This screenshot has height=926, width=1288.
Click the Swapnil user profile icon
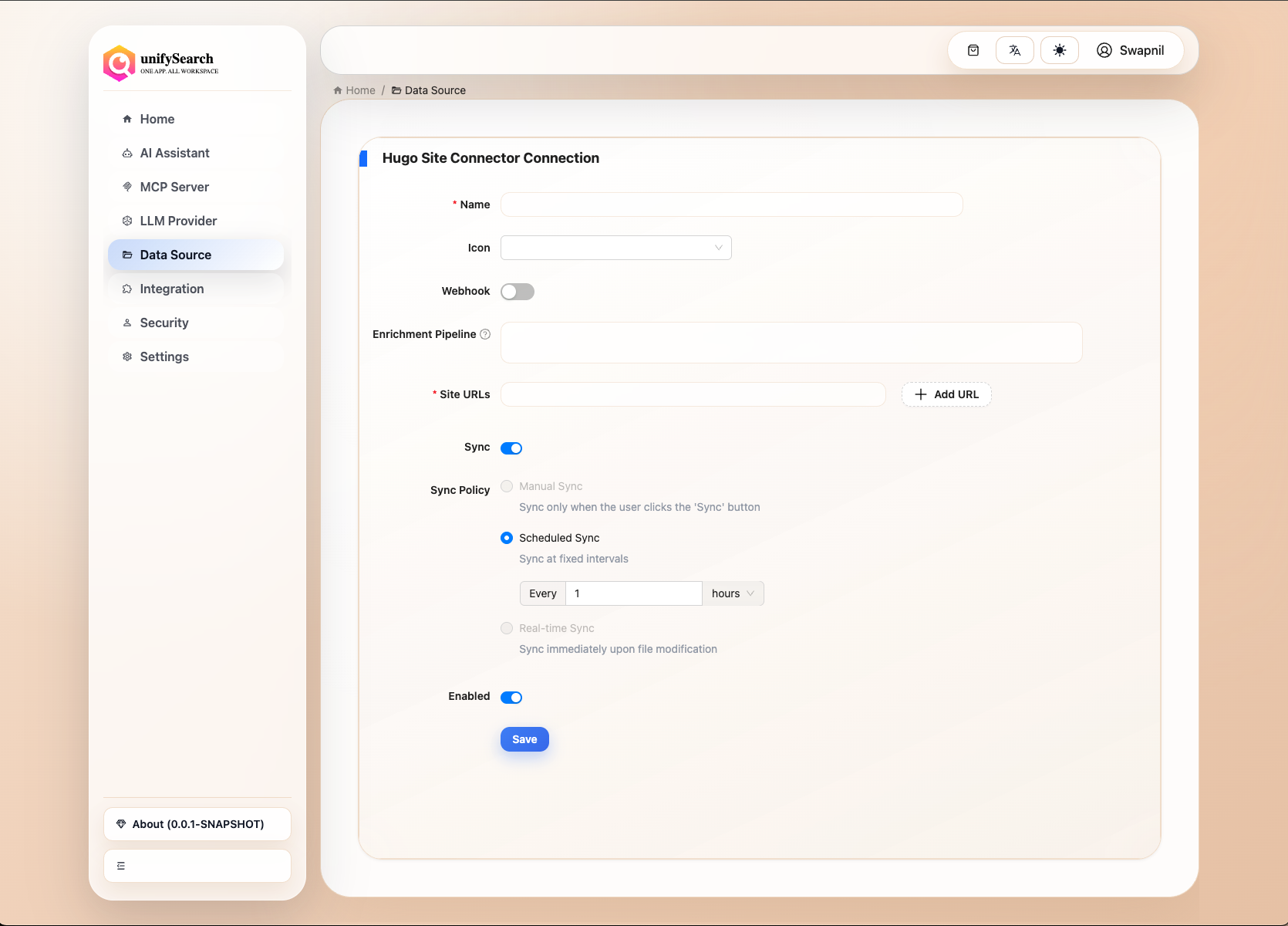[1104, 50]
